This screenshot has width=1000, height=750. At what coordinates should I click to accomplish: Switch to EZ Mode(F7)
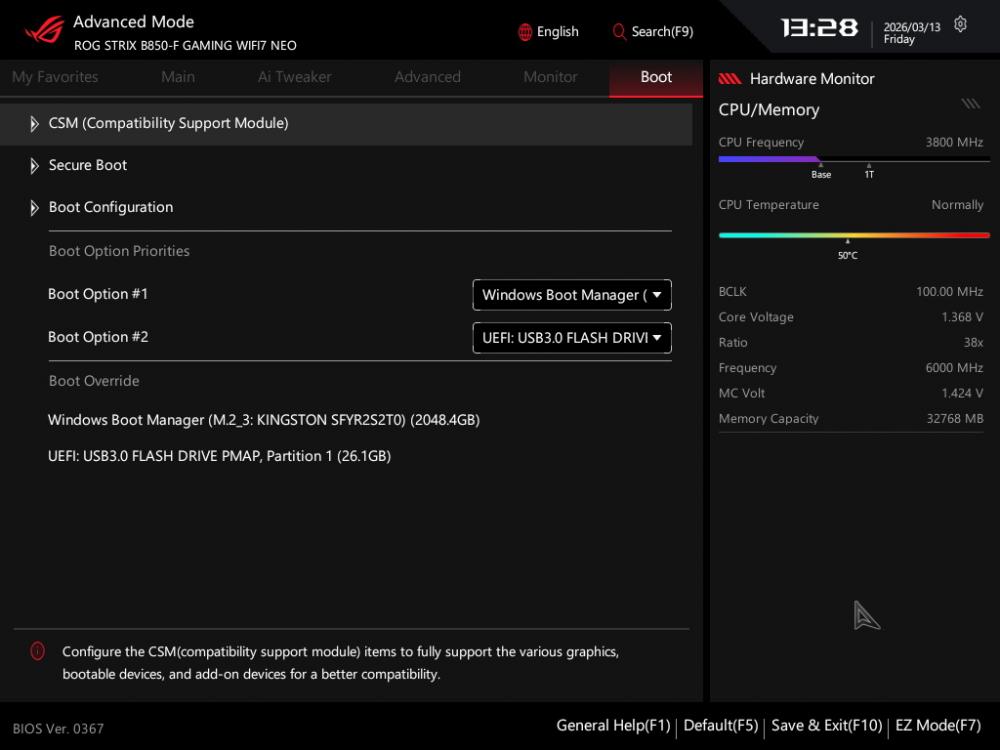(x=937, y=725)
